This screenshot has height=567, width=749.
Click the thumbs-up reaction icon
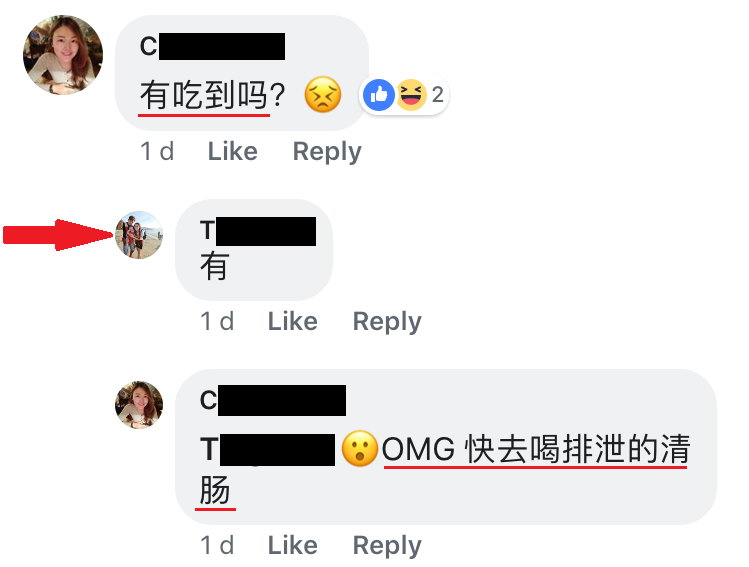click(x=378, y=95)
